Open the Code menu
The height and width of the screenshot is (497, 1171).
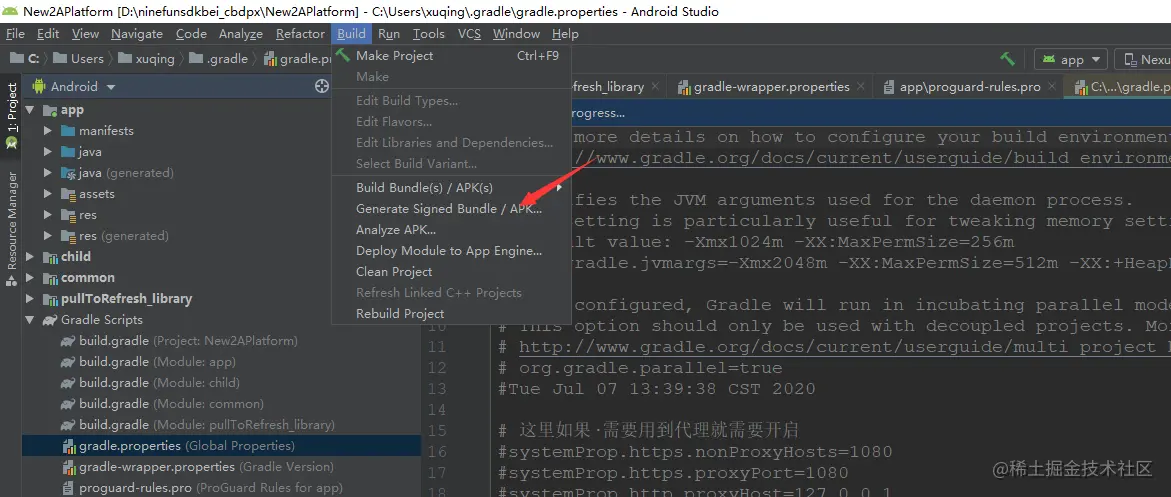[x=191, y=34]
